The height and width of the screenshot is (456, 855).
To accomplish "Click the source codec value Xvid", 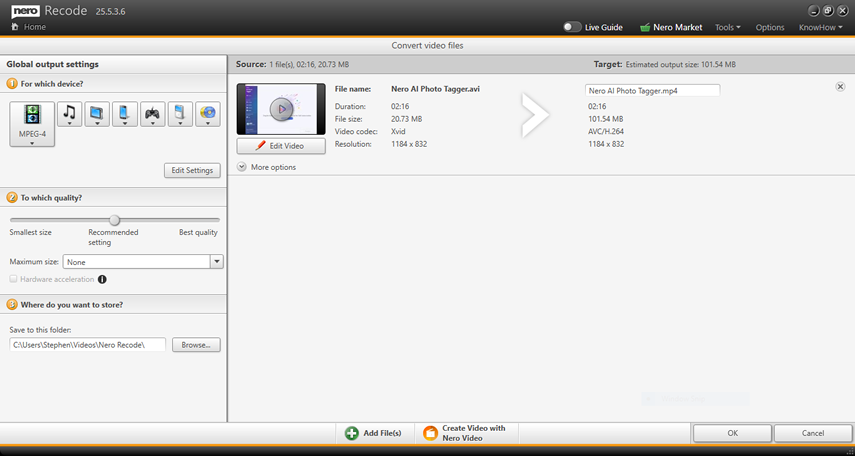I will point(398,131).
